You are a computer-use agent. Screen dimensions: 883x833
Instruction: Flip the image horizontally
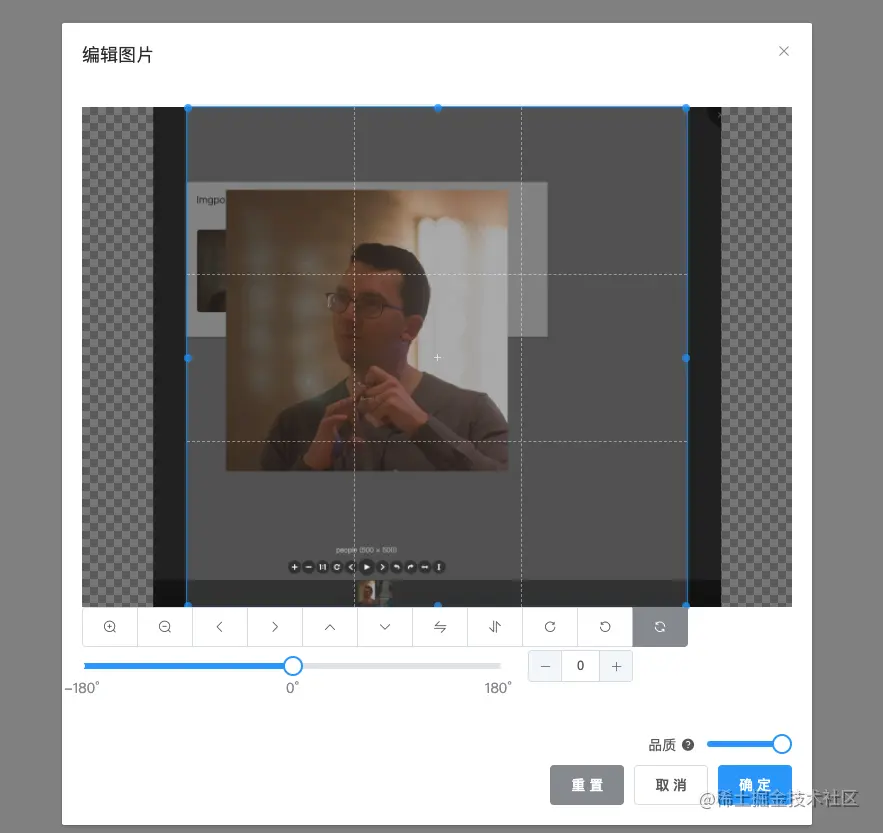(x=440, y=627)
